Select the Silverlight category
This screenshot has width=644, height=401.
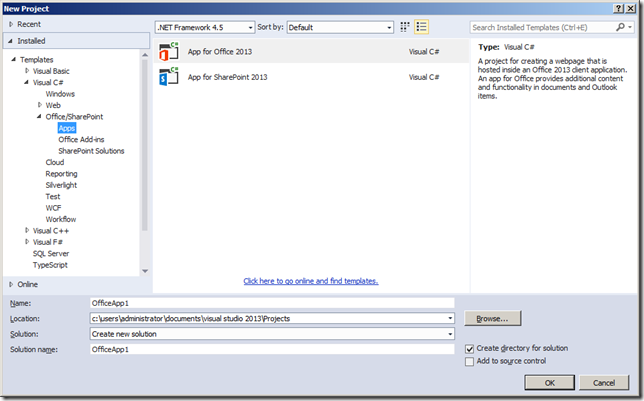[61, 185]
